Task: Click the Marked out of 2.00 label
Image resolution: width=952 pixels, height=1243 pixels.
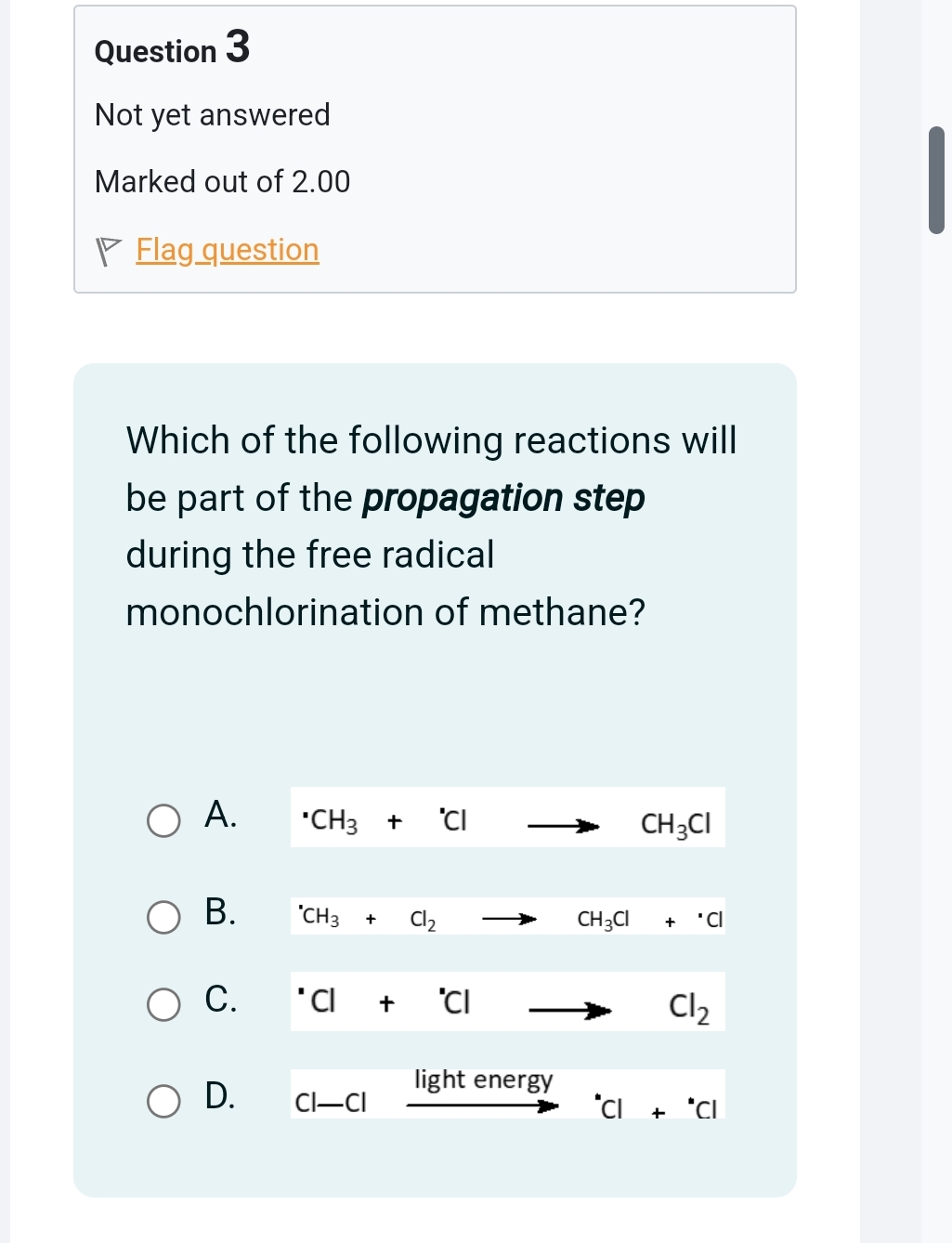Action: click(221, 181)
